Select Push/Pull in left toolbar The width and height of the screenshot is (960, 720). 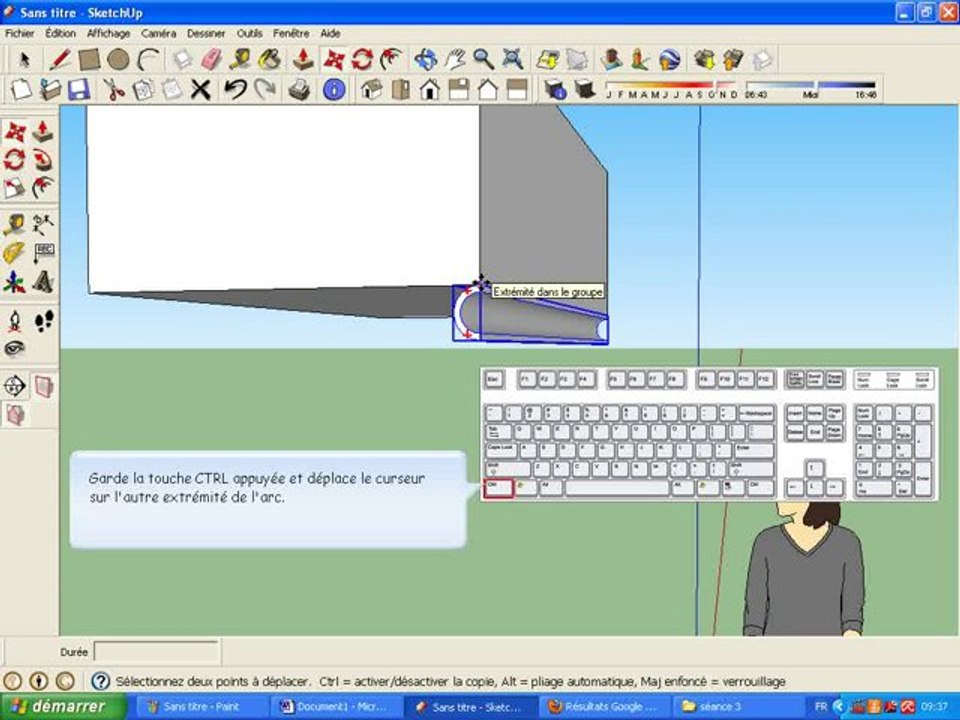click(43, 131)
